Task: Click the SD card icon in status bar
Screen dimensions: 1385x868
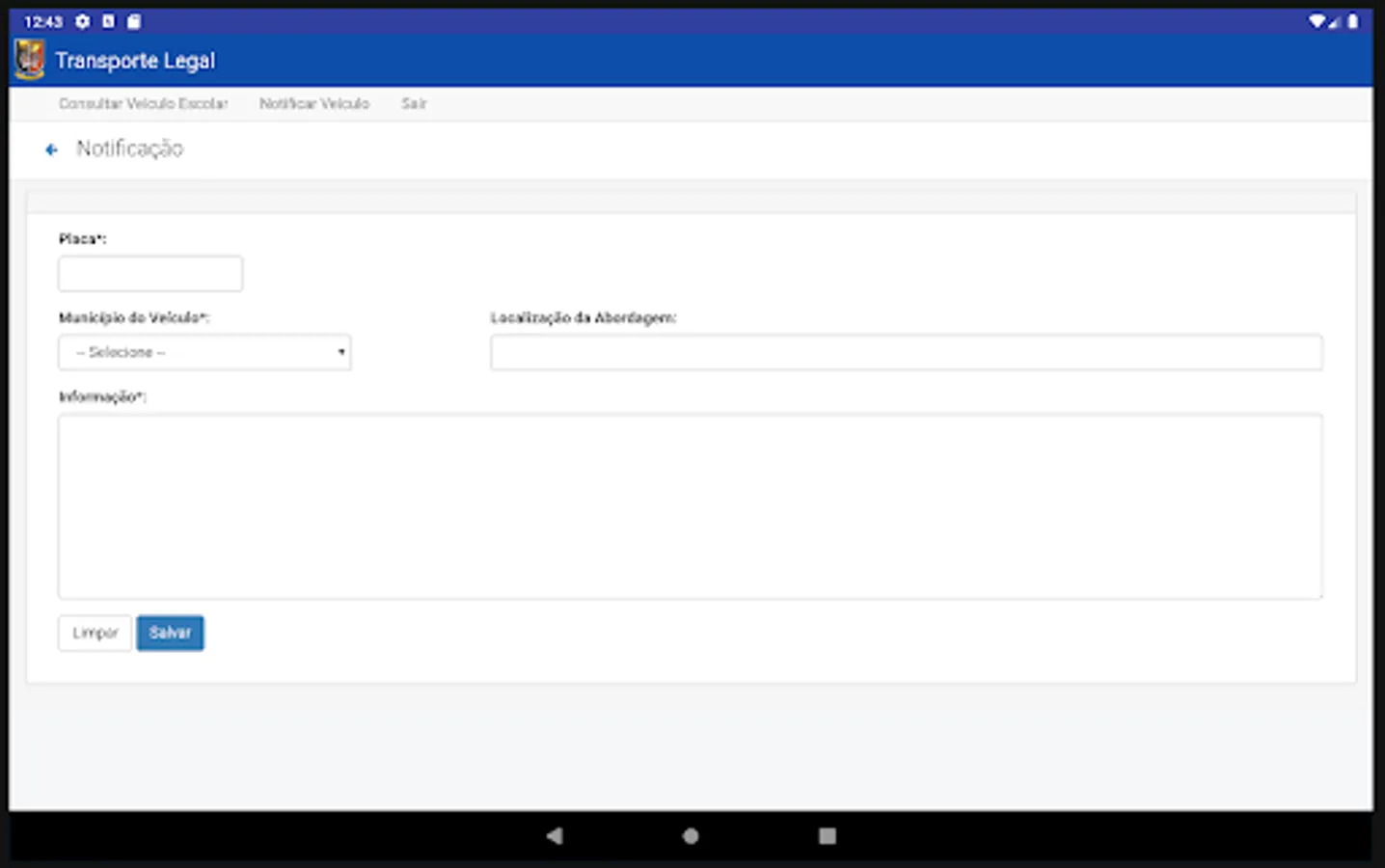Action: coord(134,21)
